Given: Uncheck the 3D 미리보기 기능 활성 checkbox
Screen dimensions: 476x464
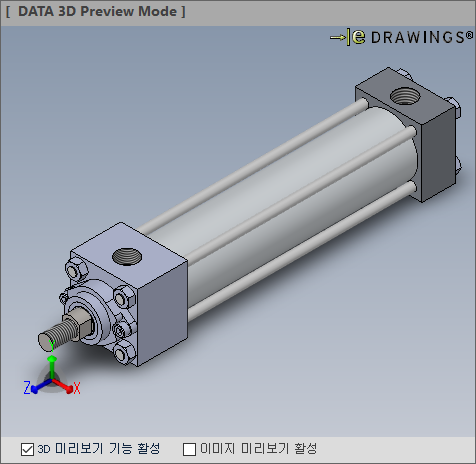Looking at the screenshot, I should (27, 449).
